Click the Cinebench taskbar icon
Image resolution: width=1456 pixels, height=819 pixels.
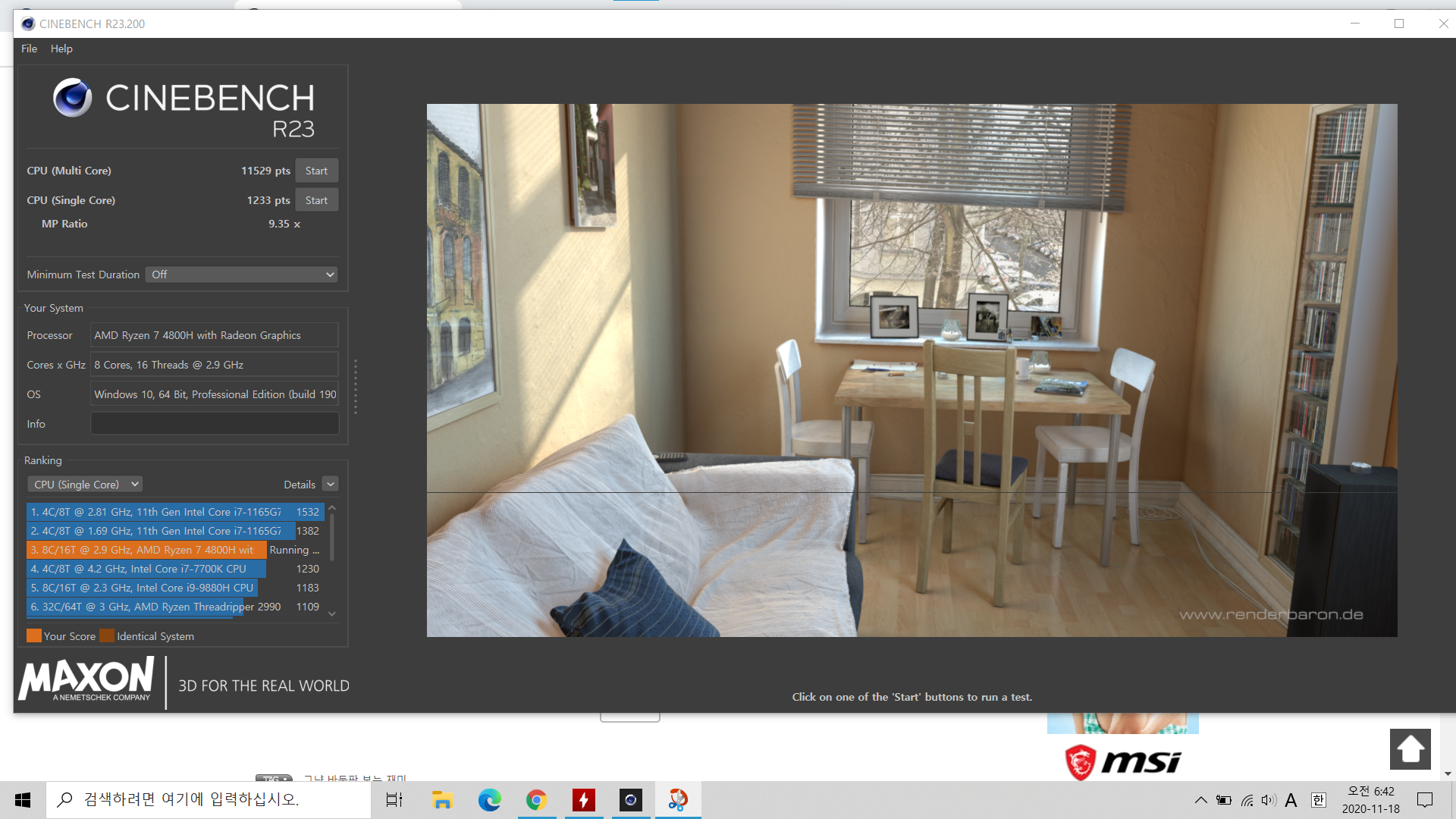(630, 800)
